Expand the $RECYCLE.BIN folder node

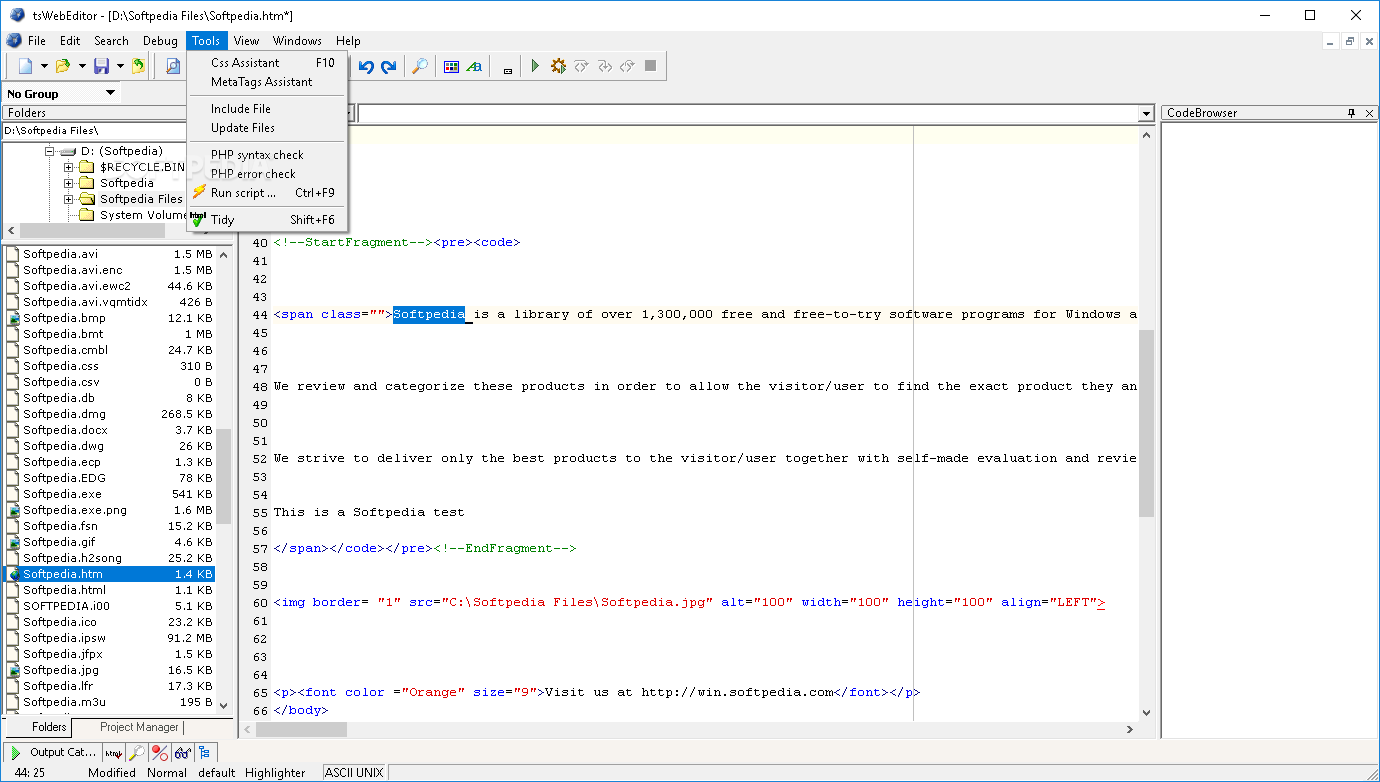pyautogui.click(x=68, y=167)
